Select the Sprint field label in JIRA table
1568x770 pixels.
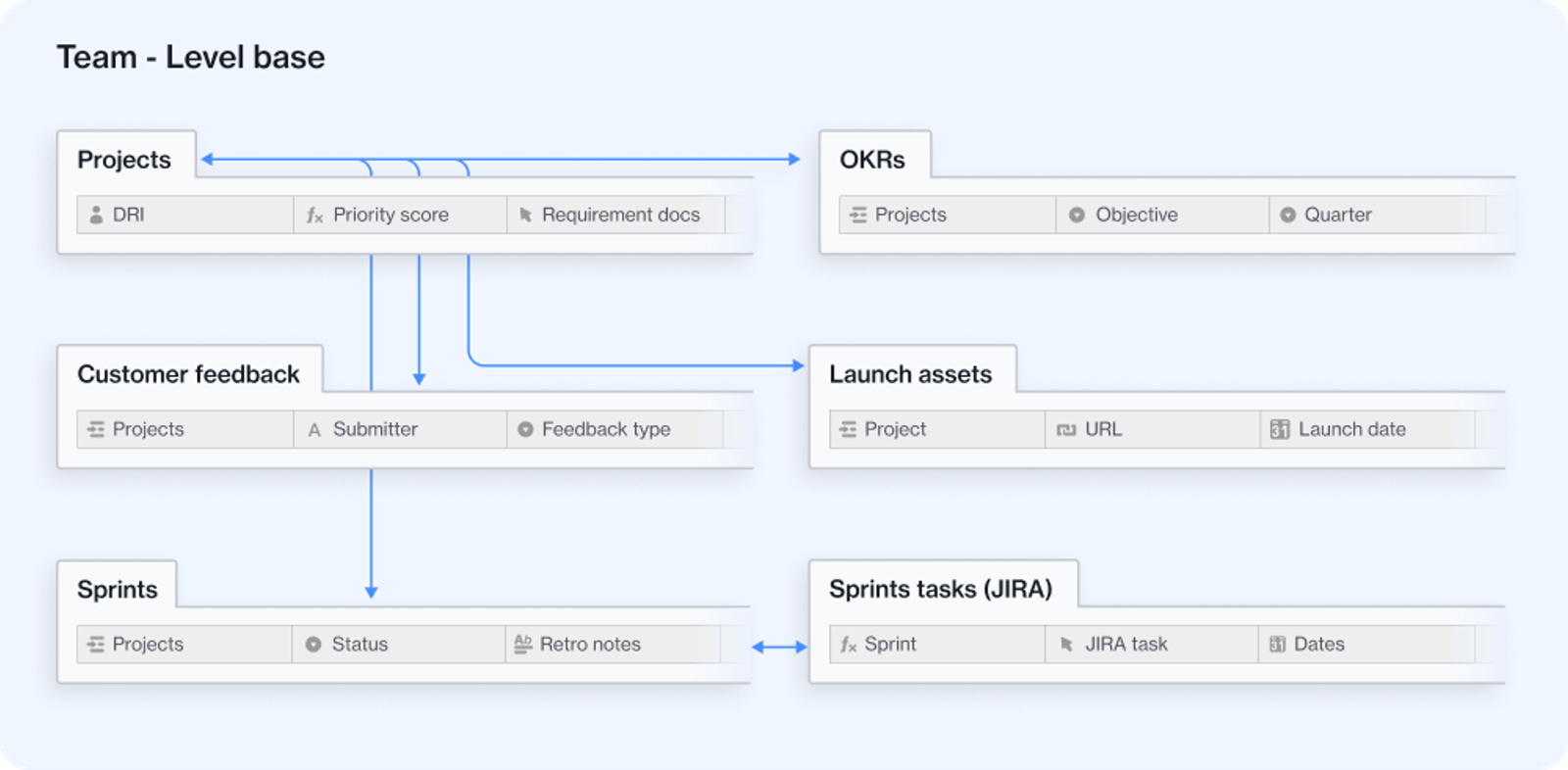click(x=890, y=644)
